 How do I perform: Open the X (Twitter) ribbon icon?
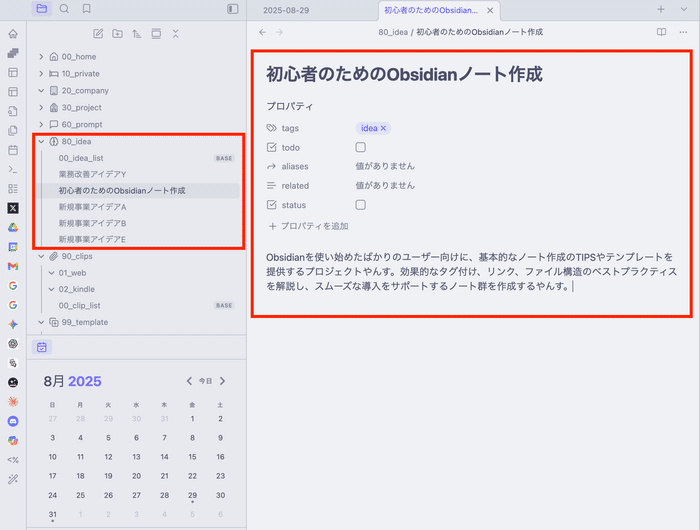pos(13,208)
